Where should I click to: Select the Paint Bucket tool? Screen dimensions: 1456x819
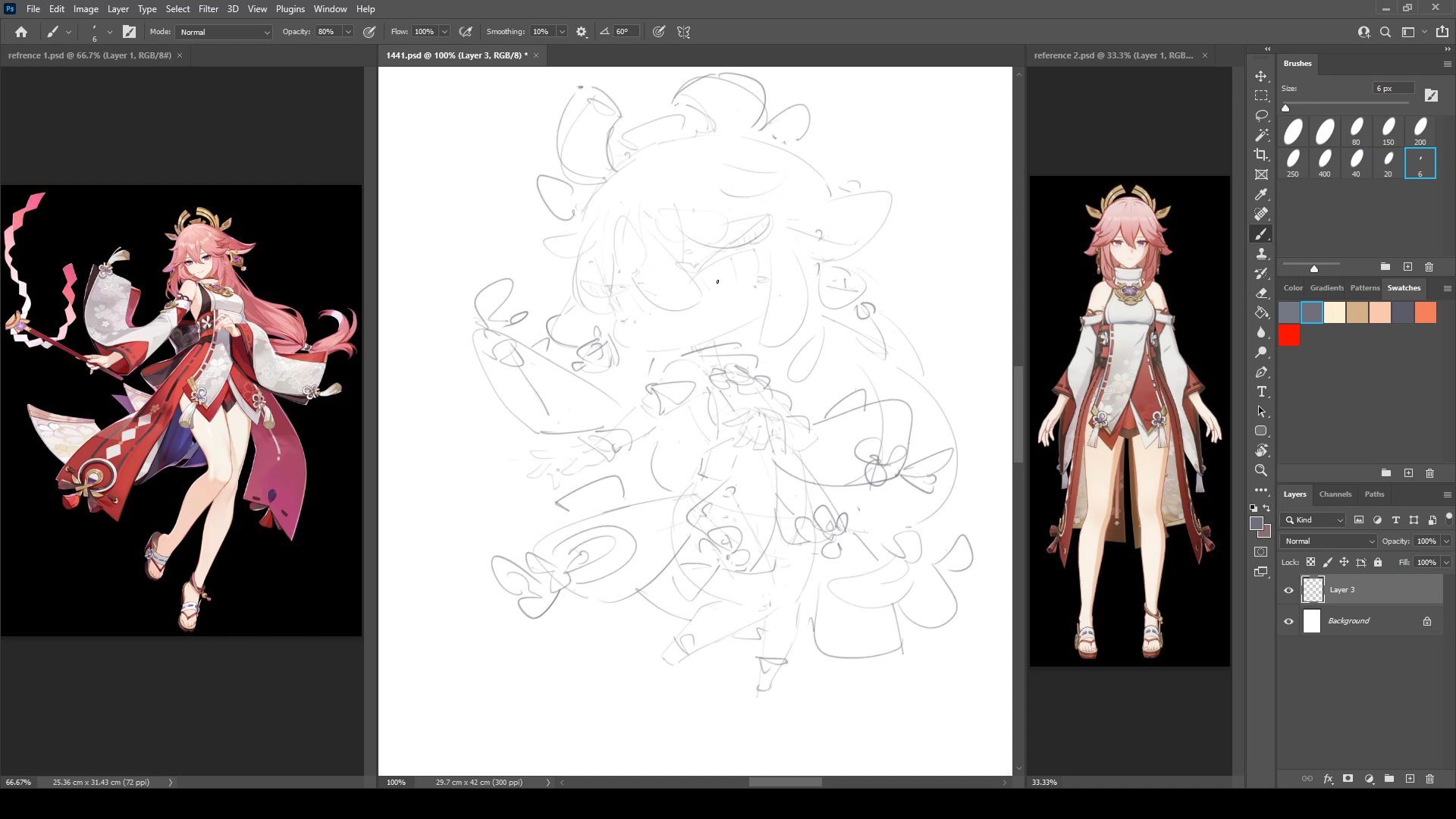click(x=1261, y=313)
